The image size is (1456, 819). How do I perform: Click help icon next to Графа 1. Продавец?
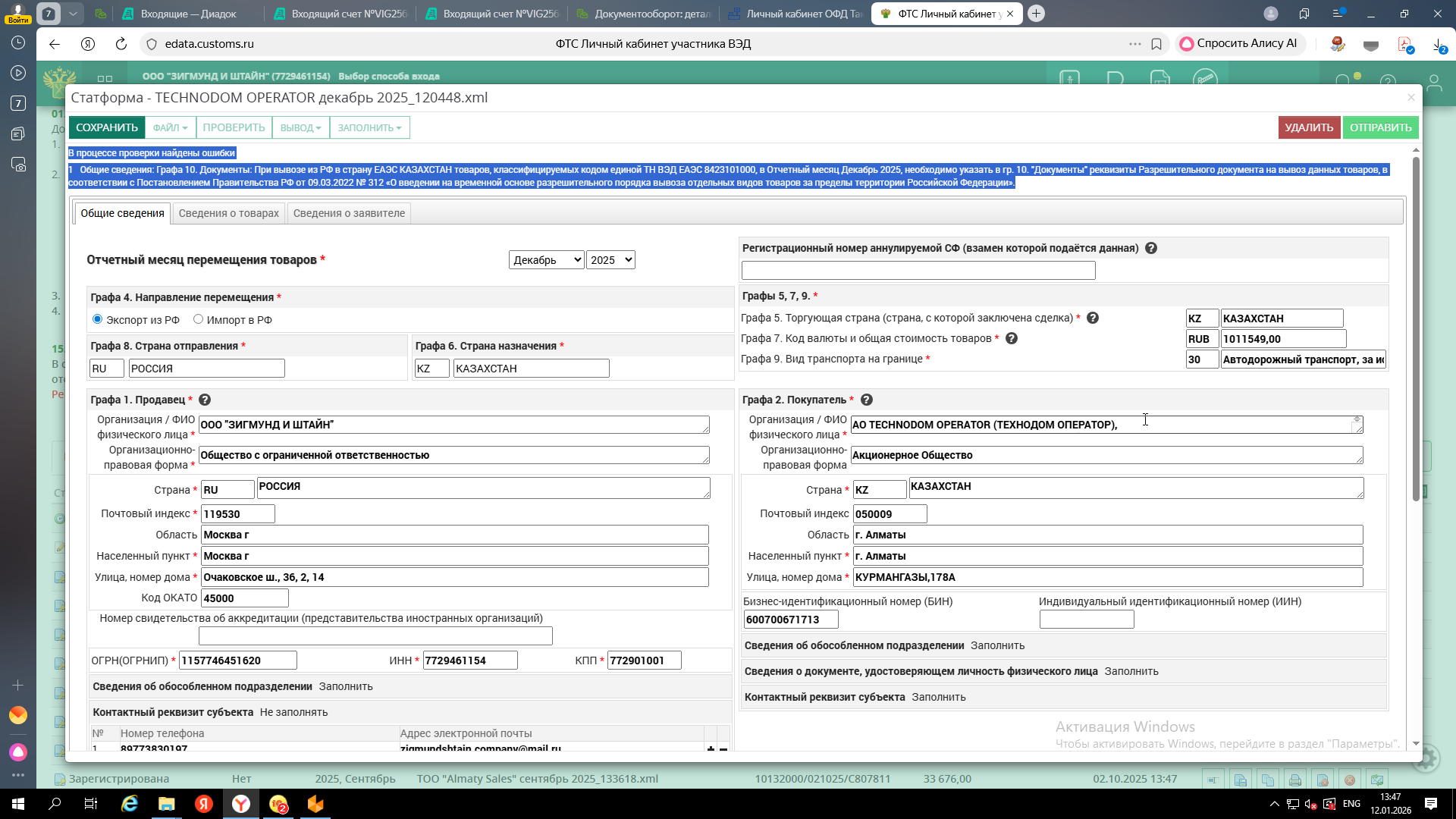(205, 400)
